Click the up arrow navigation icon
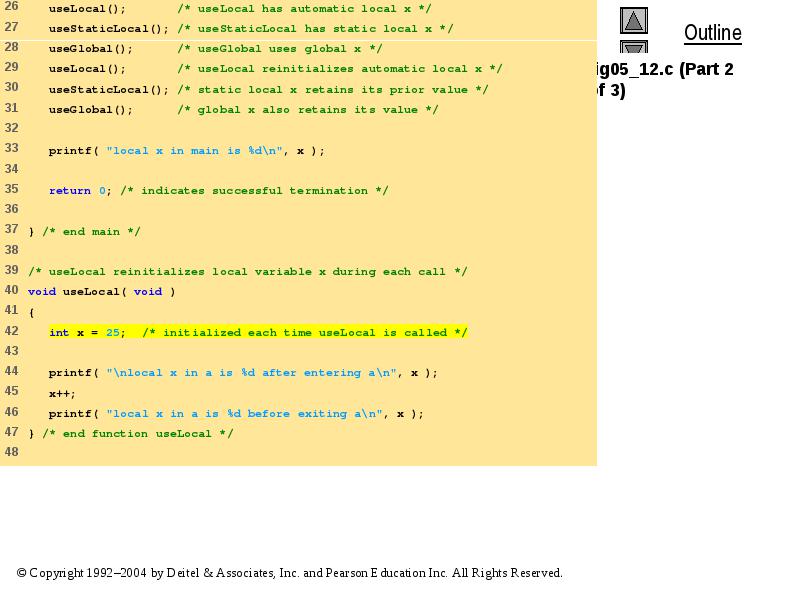 tap(634, 20)
